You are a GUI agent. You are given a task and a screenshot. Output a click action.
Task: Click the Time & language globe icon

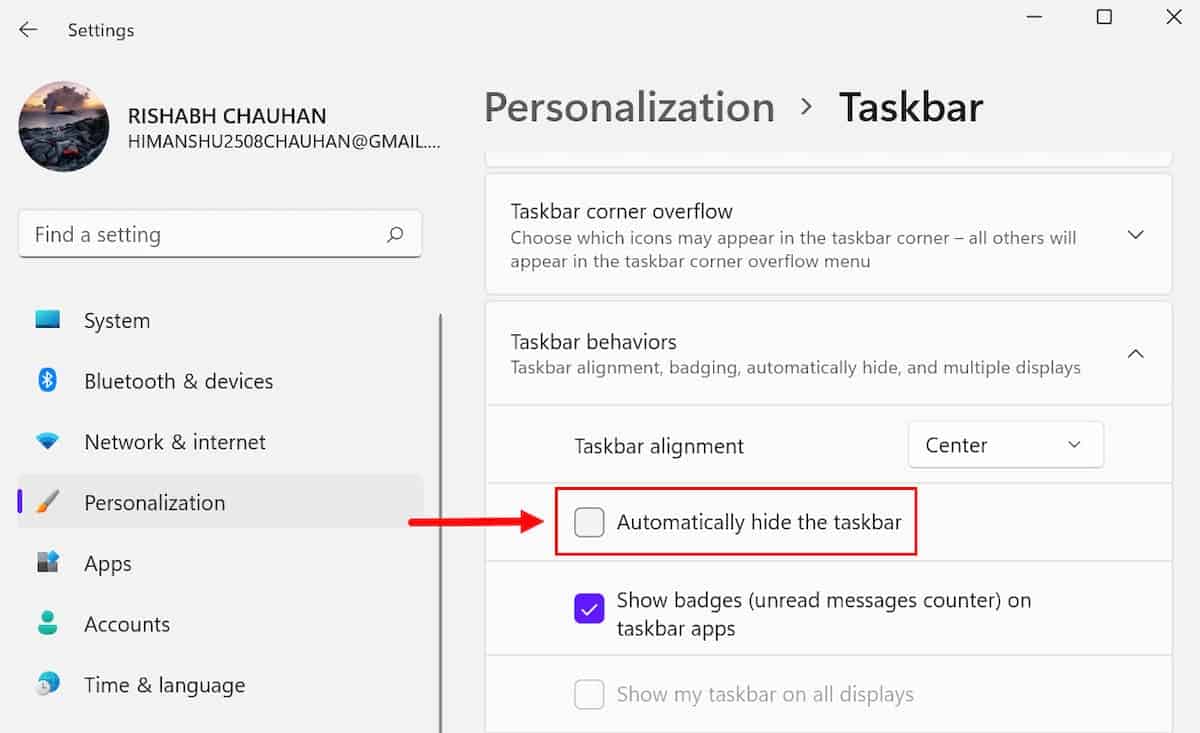click(x=47, y=685)
